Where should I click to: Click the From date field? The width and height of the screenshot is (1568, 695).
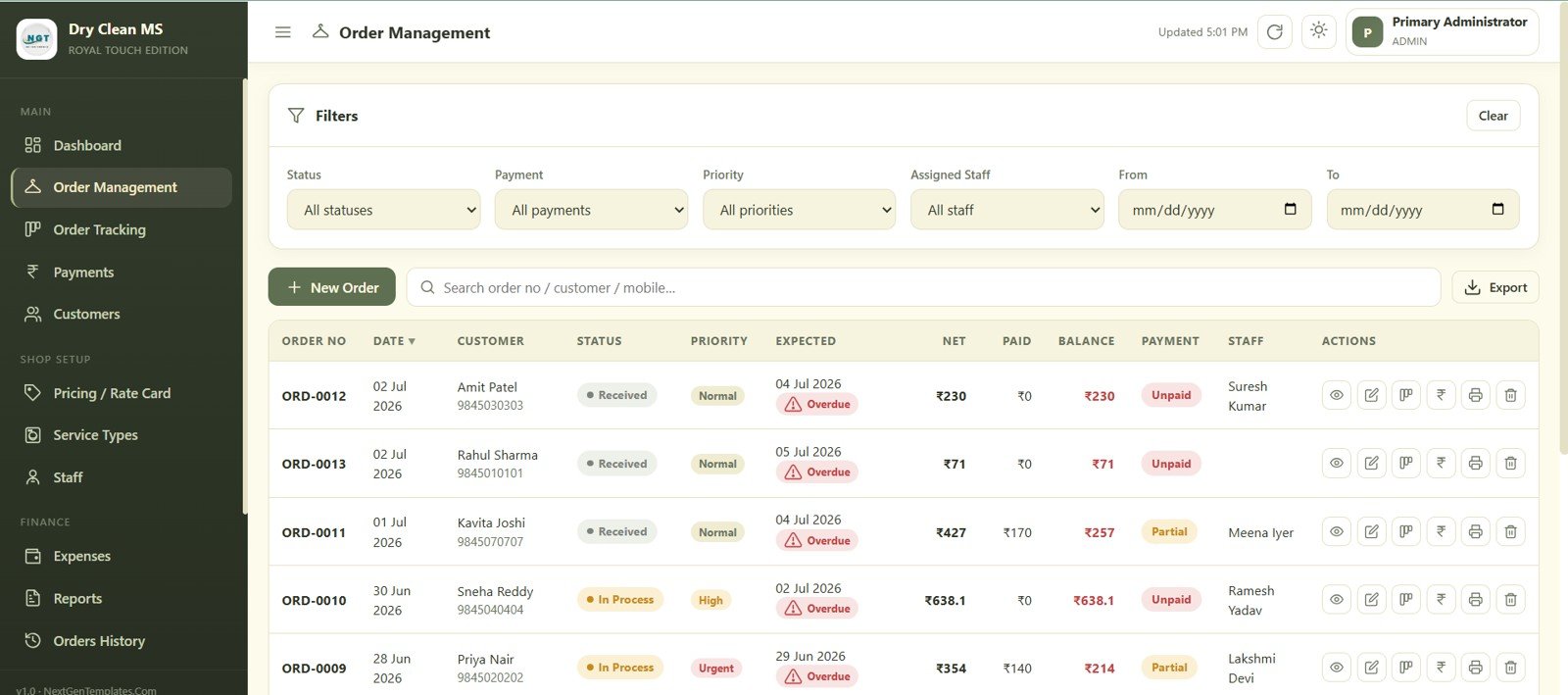click(x=1214, y=210)
